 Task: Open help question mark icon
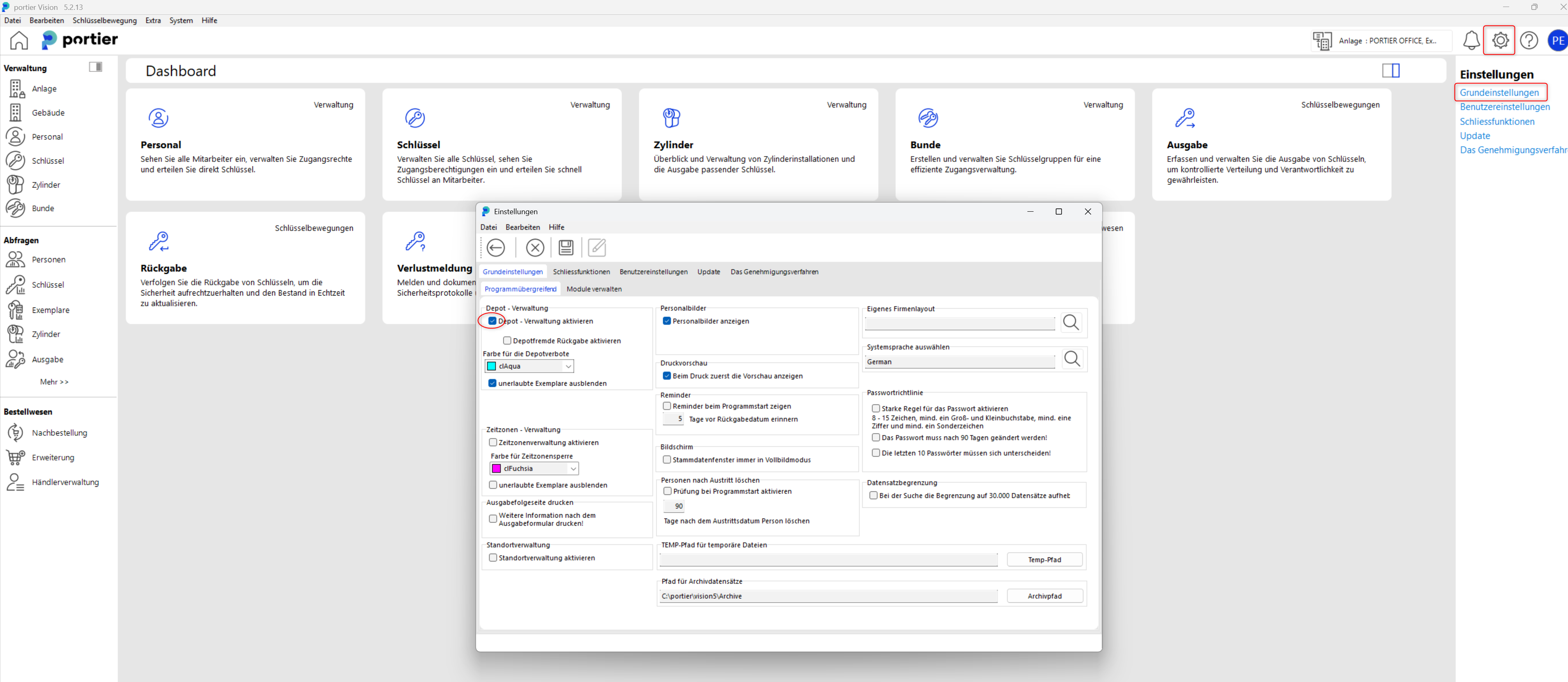click(x=1529, y=41)
